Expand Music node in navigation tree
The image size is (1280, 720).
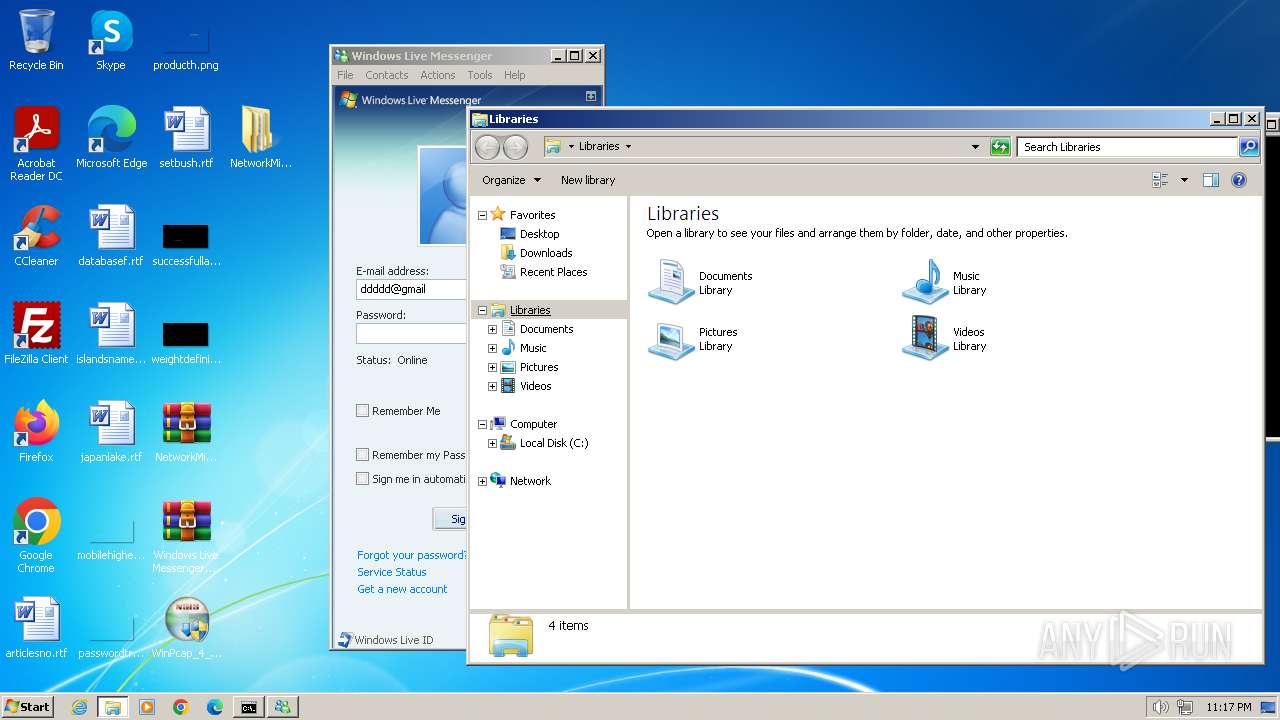coord(492,348)
